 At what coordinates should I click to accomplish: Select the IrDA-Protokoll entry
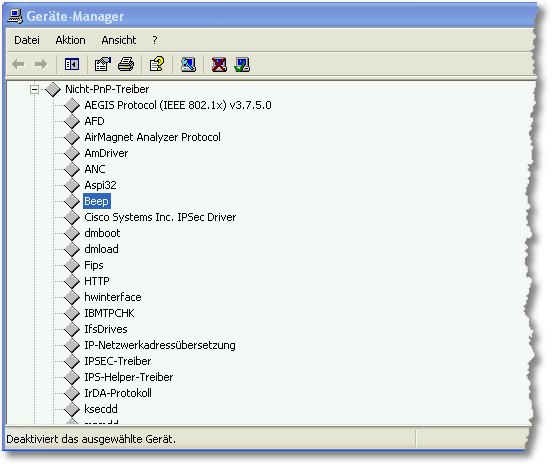pos(118,393)
